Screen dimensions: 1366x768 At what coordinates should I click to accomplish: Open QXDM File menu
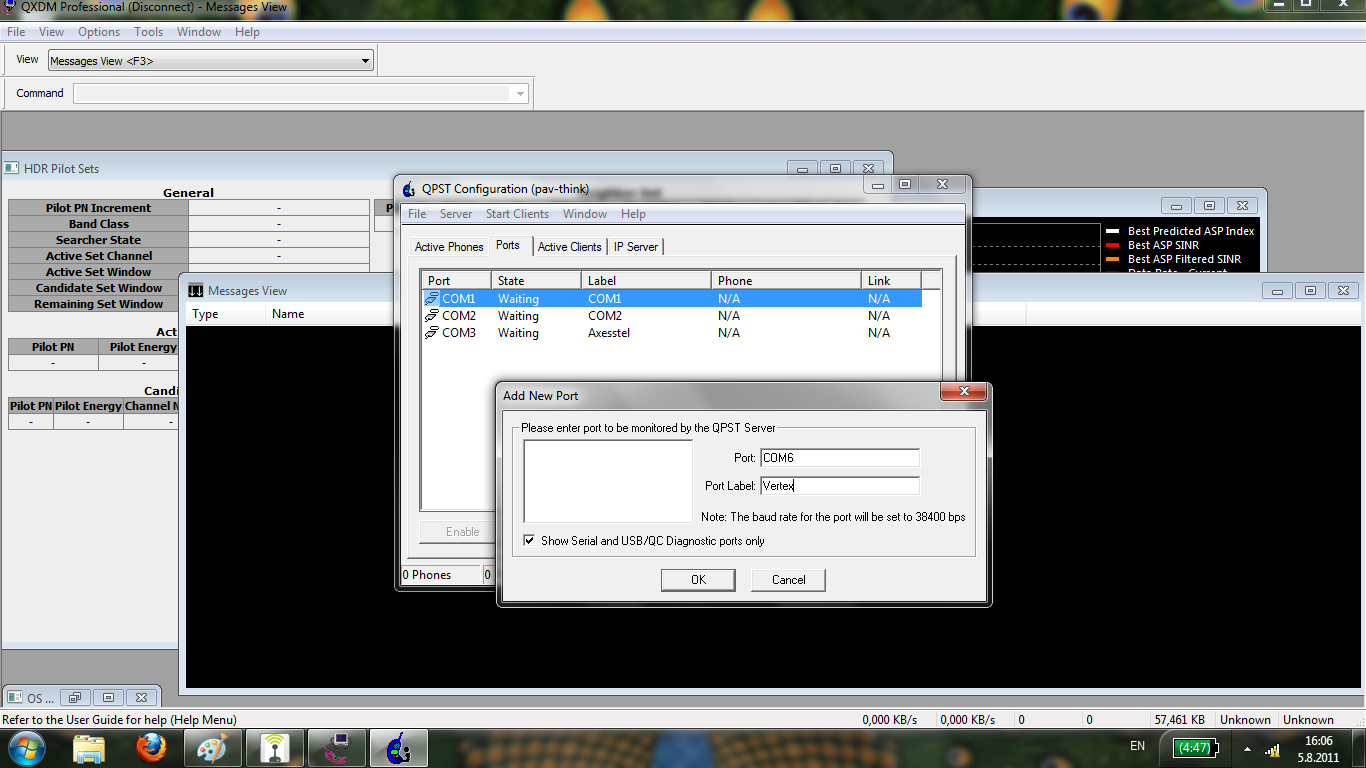(x=16, y=32)
